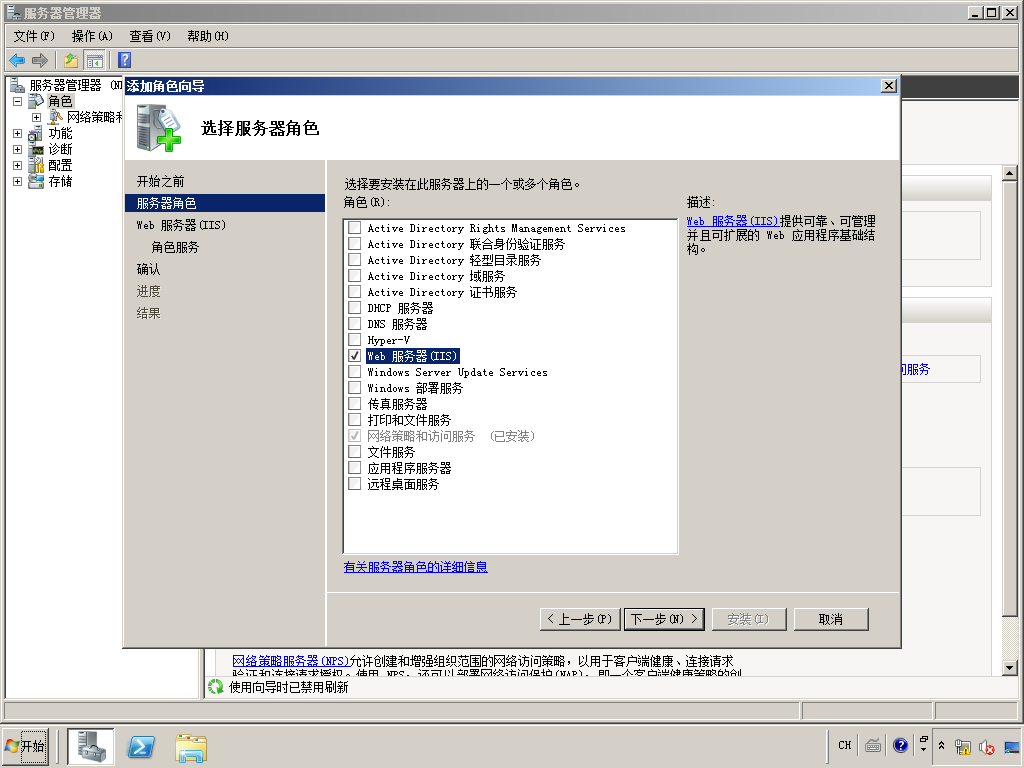The width and height of the screenshot is (1024, 768).
Task: Click the Up one level folder icon
Action: pos(71,60)
